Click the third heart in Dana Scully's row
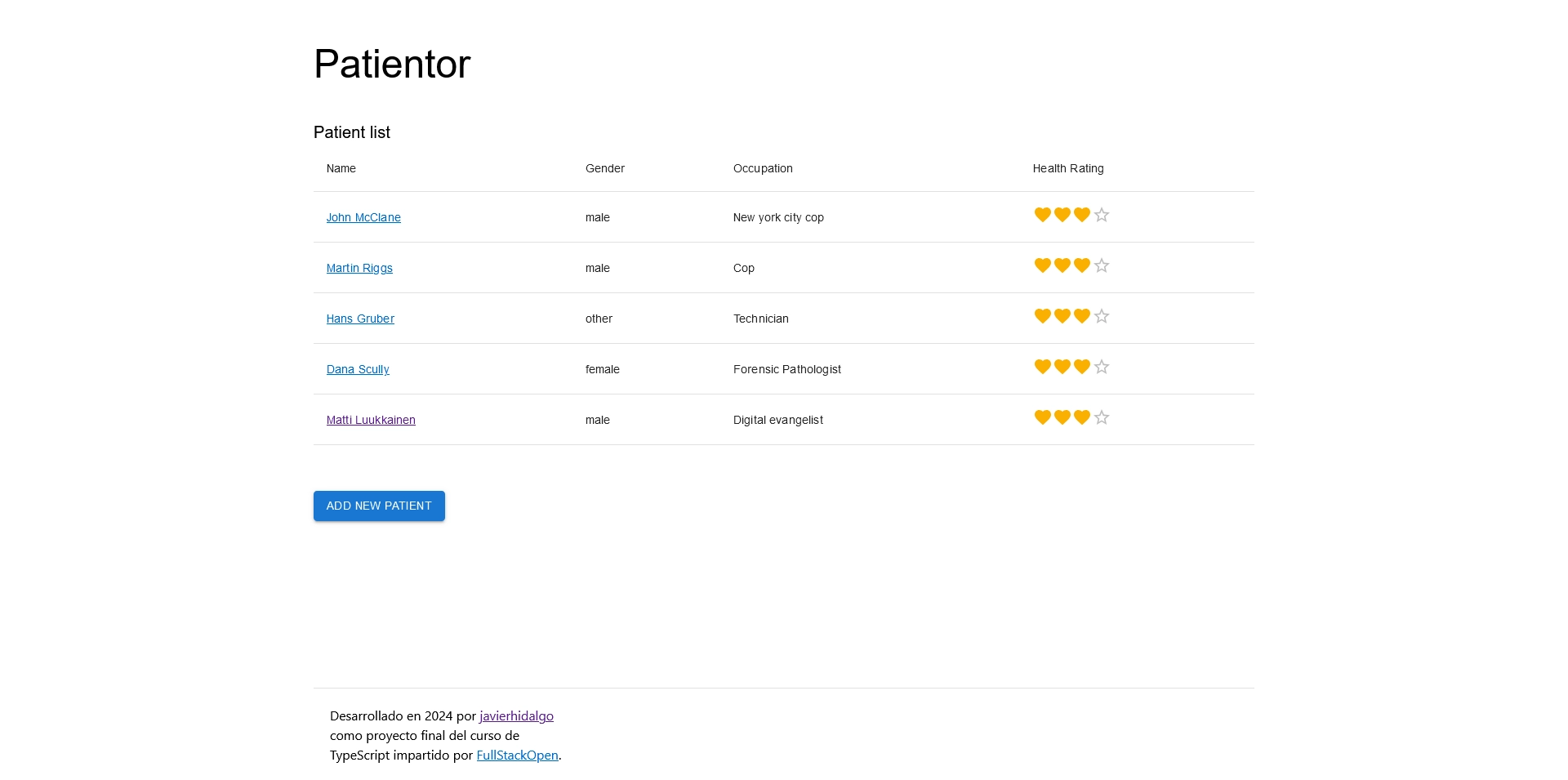Screen dimensions: 1568x780 [x=1082, y=367]
